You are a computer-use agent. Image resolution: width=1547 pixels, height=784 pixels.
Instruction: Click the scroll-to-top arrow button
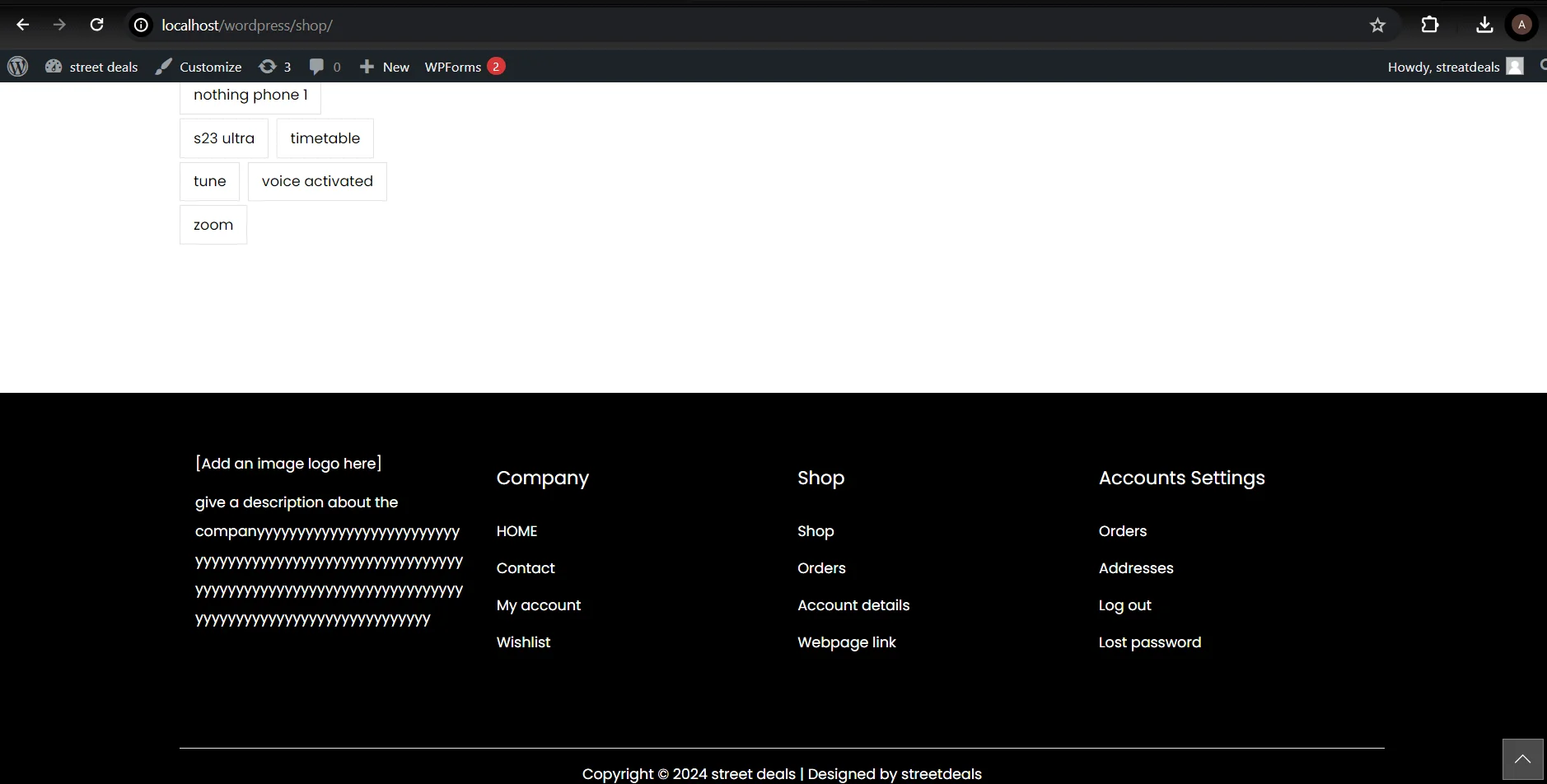click(x=1522, y=759)
